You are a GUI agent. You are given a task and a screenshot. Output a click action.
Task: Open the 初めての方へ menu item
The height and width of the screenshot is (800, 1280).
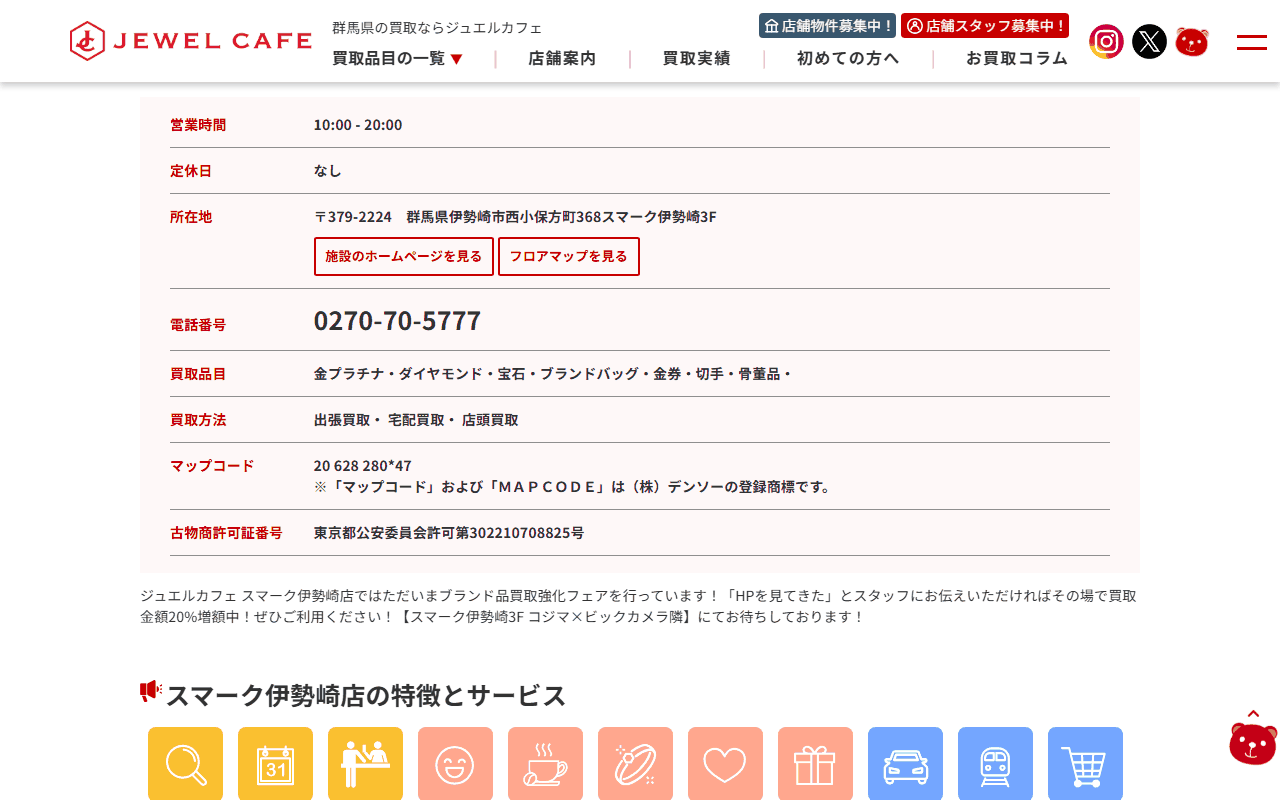tap(848, 59)
